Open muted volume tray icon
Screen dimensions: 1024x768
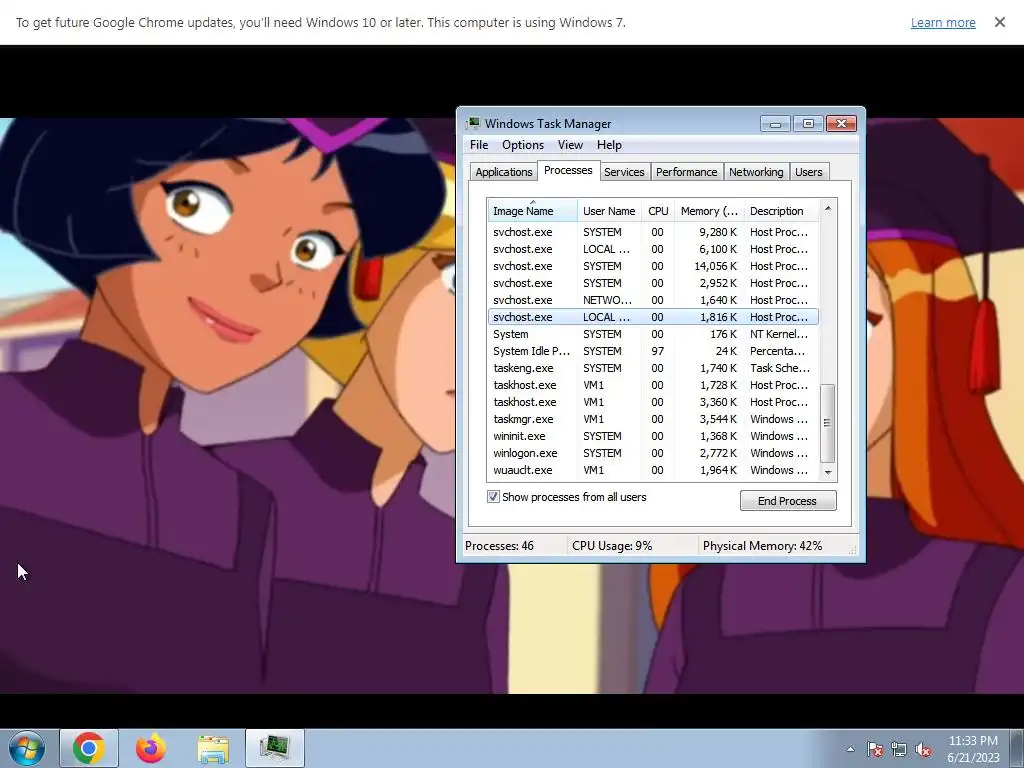coord(923,749)
